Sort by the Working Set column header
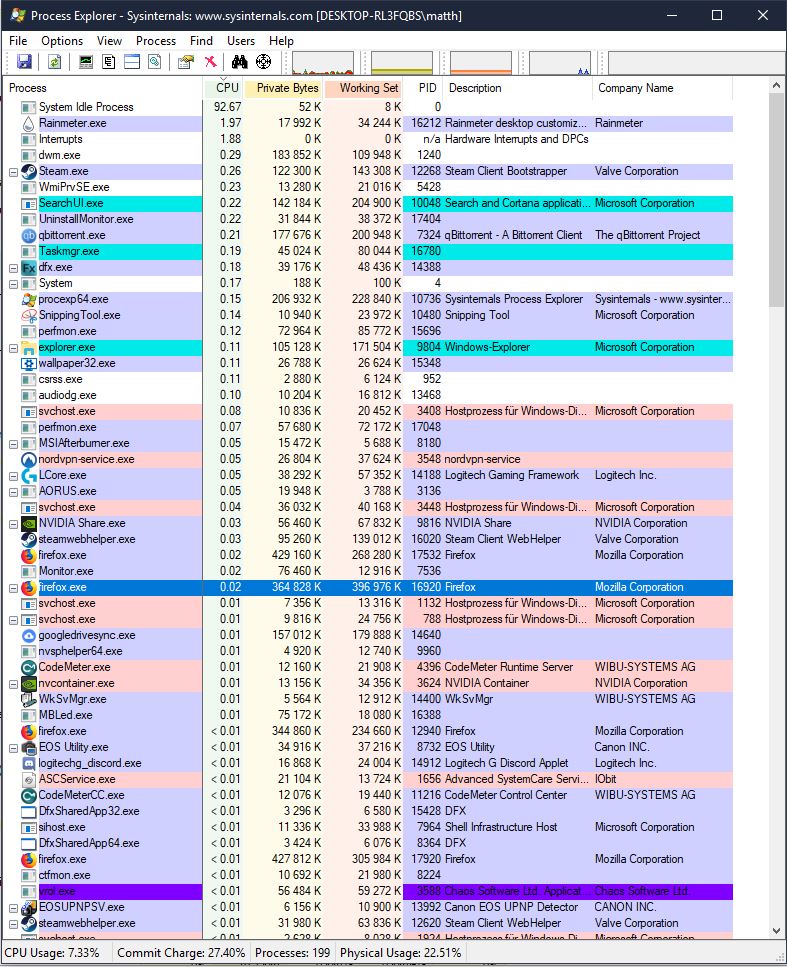Image resolution: width=787 pixels, height=967 pixels. [x=363, y=88]
